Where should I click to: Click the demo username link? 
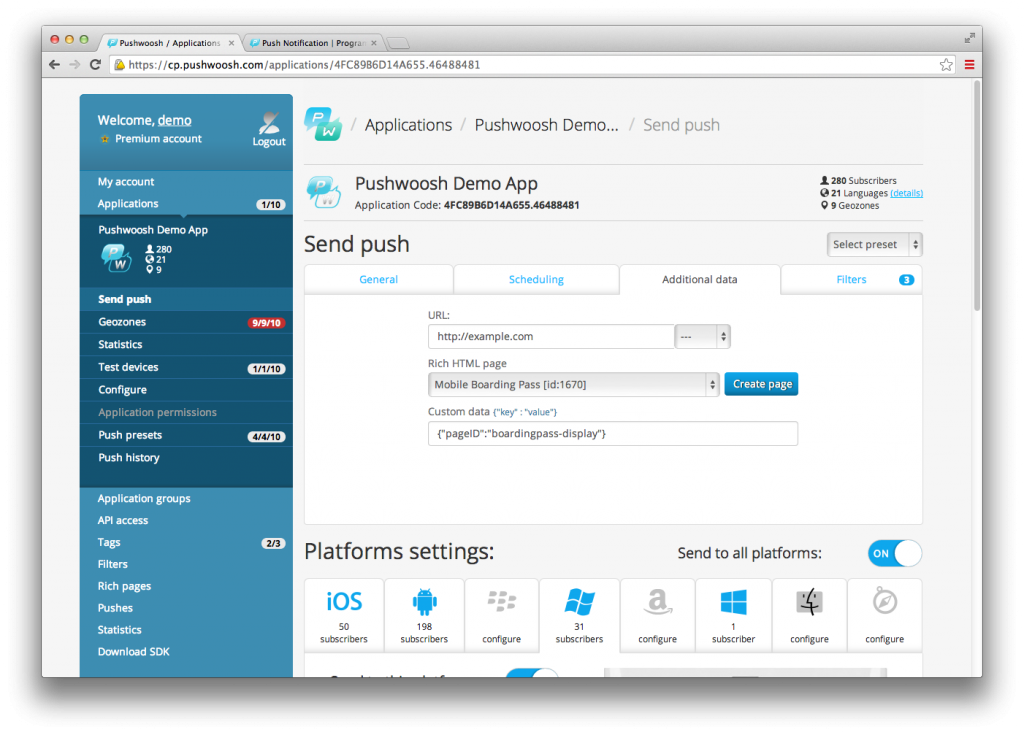point(174,120)
